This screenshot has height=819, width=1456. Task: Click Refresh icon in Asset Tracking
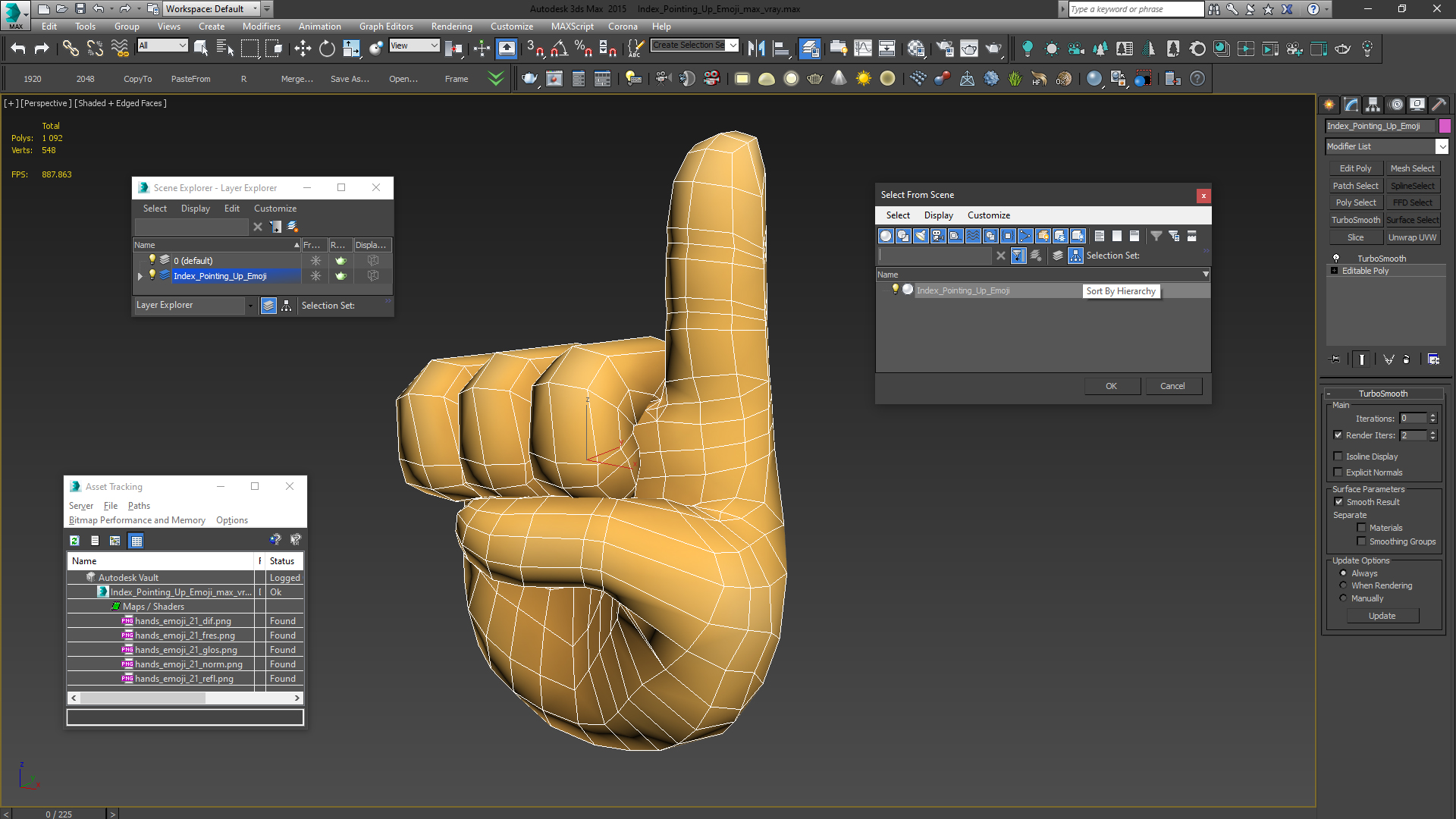(x=74, y=541)
